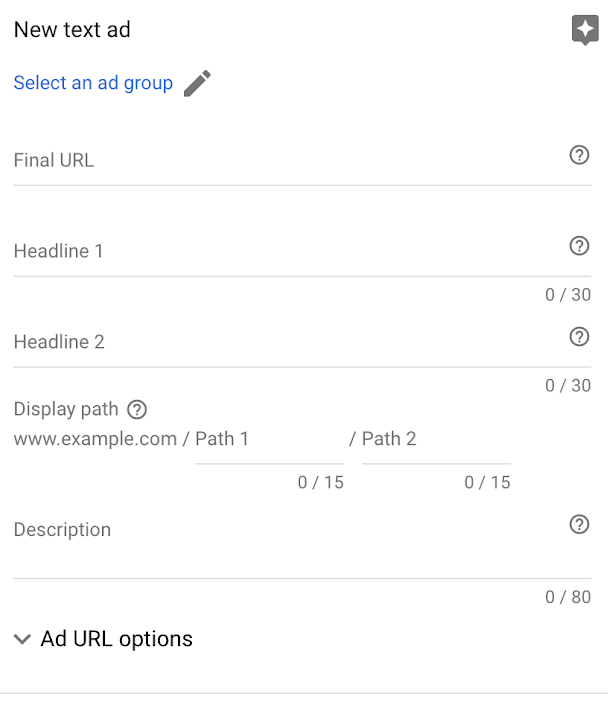
Task: Open help icon beside Headline 2
Action: [579, 337]
